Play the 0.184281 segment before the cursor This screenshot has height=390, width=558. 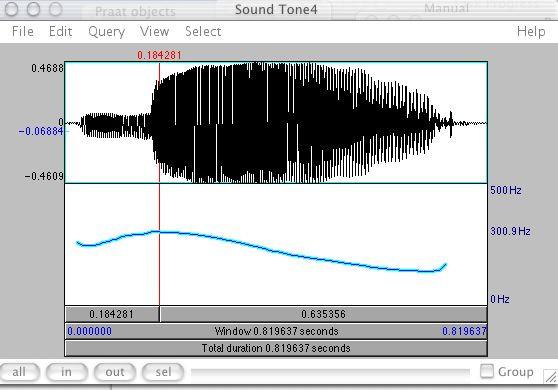tap(112, 314)
